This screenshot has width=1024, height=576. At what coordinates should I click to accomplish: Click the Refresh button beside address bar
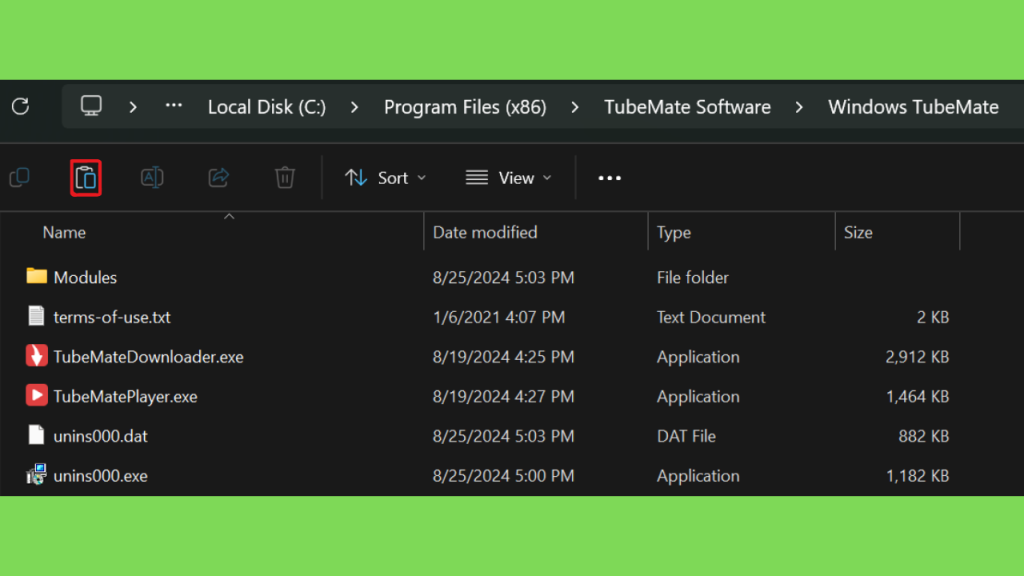[x=20, y=107]
